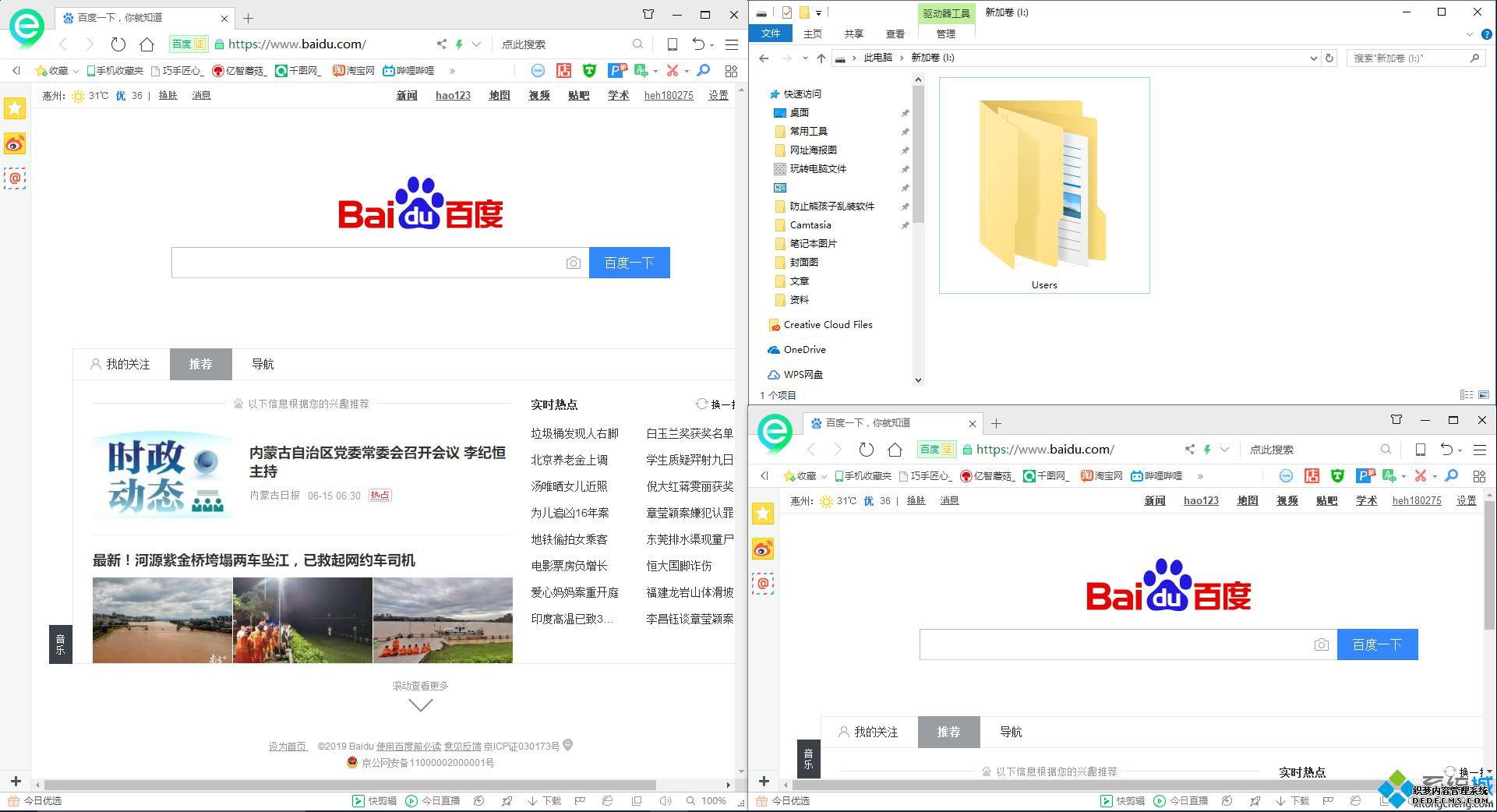The width and height of the screenshot is (1497, 812).
Task: Refresh hot topics with 换一换 in left browser
Action: 715,404
